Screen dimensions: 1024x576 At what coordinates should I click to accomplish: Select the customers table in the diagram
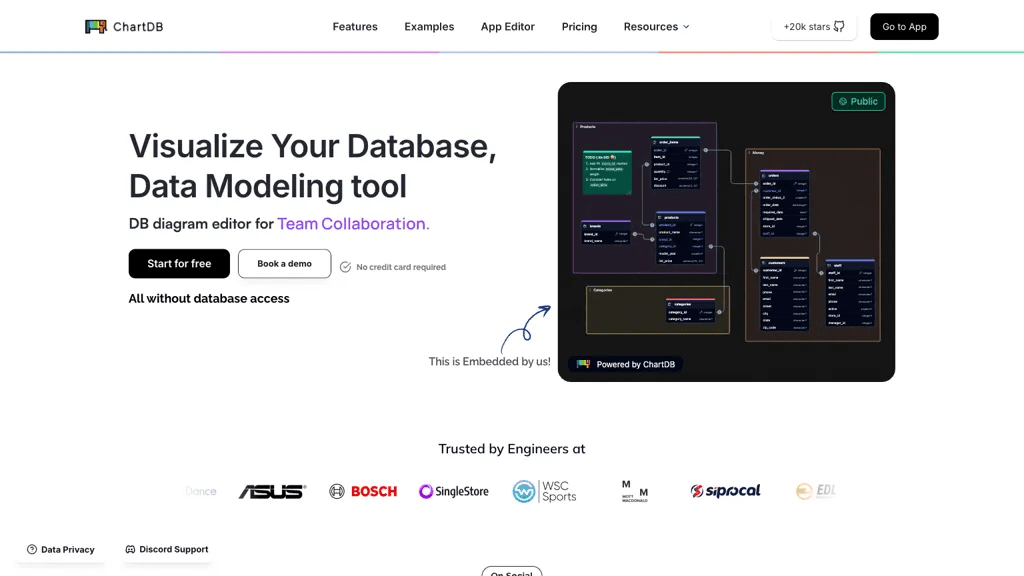[x=785, y=294]
